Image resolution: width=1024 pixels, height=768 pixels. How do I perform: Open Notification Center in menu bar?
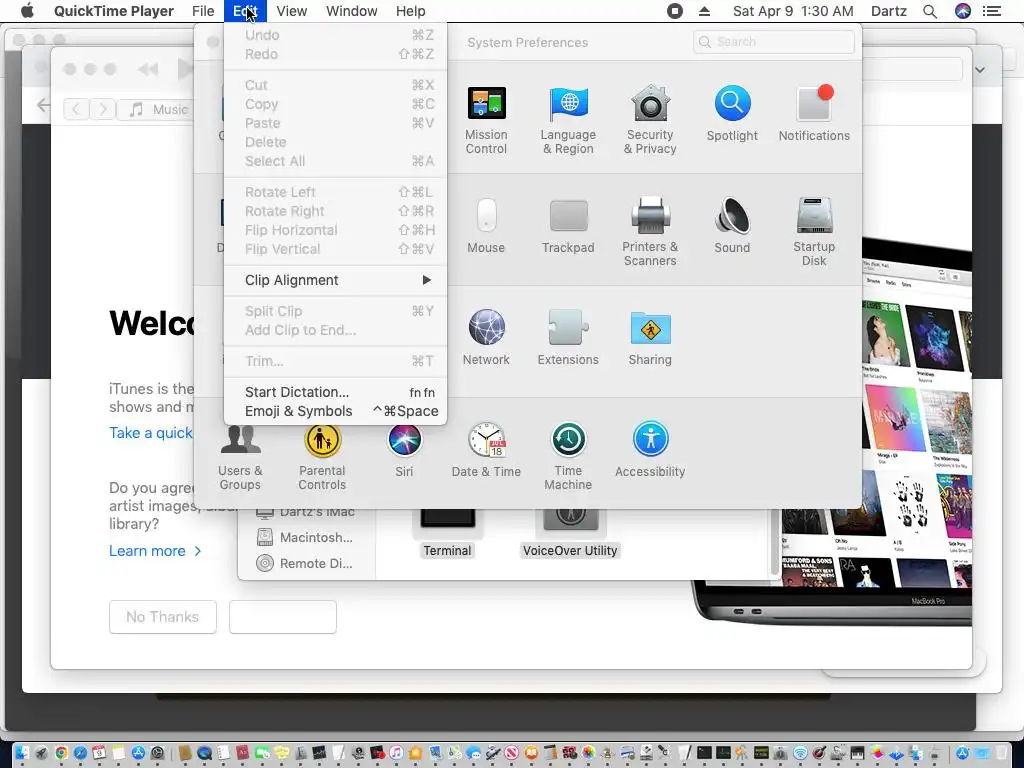[992, 11]
